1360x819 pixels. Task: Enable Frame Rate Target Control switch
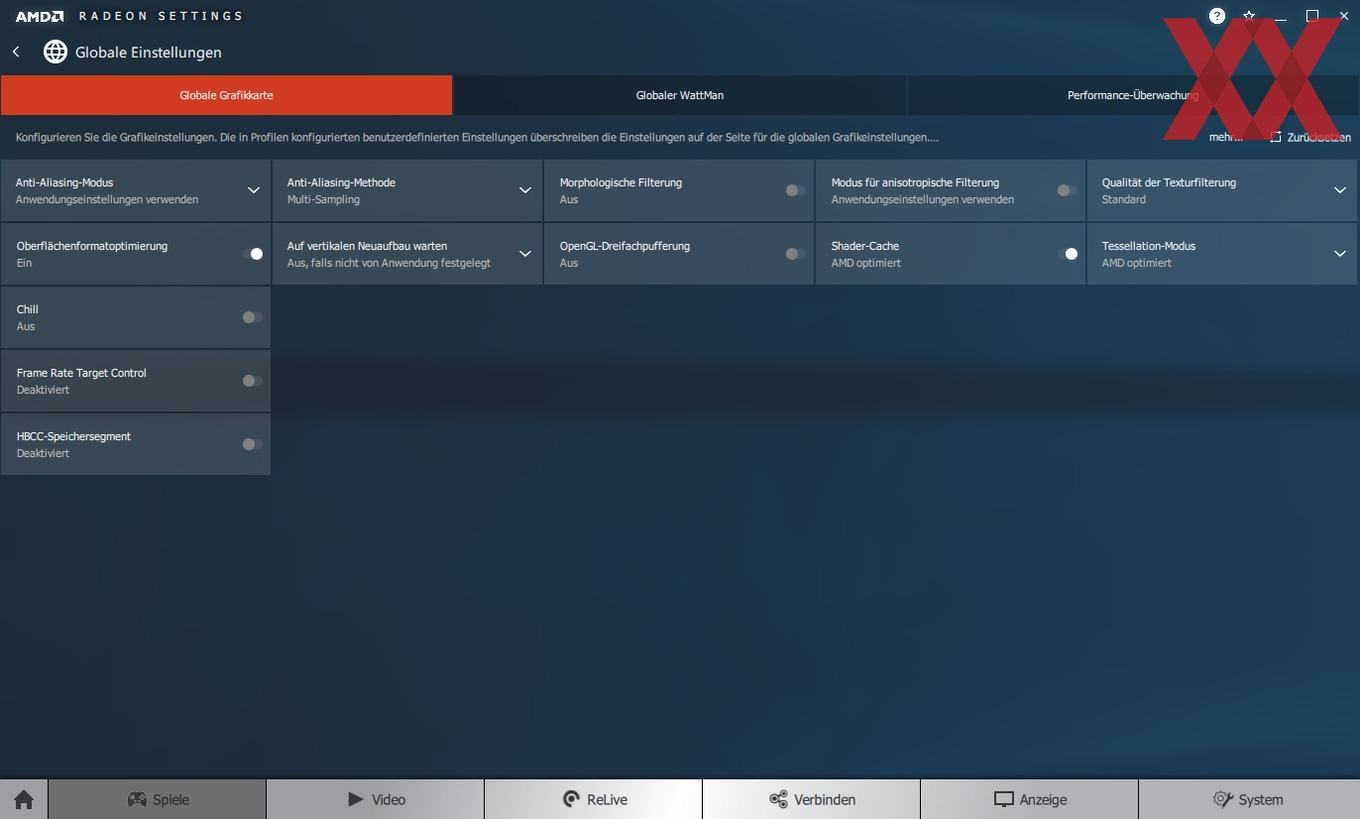pos(252,381)
